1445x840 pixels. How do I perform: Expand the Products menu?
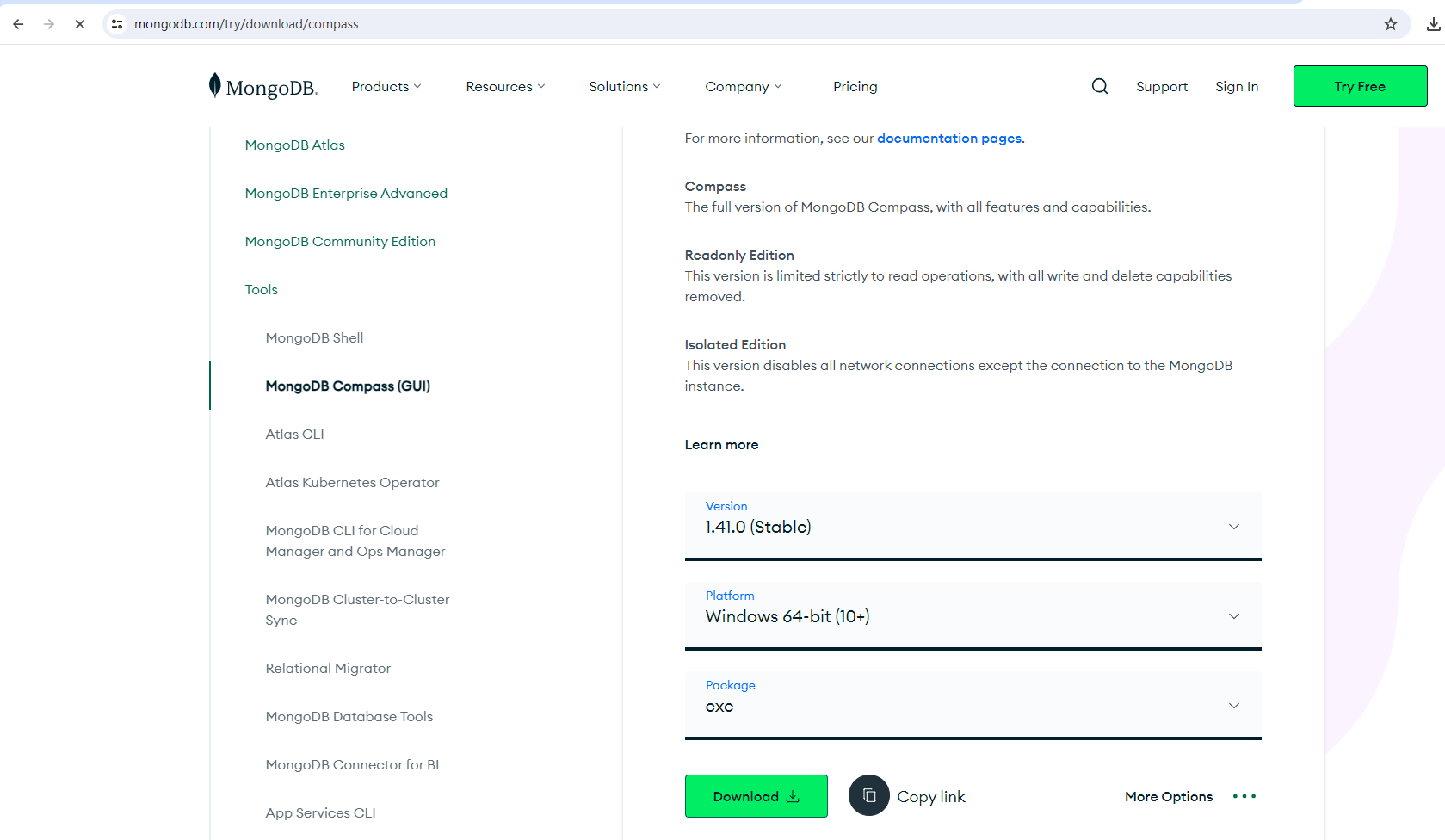pos(386,86)
